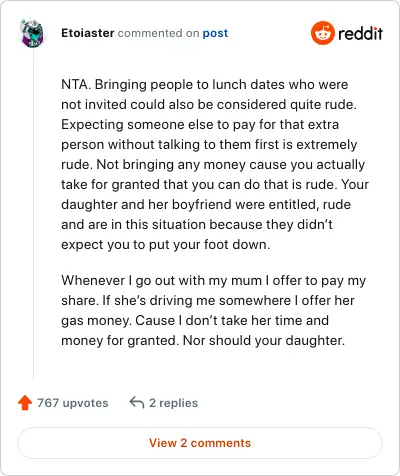This screenshot has width=400, height=476.
Task: Open the Reddit Snoo logo
Action: (x=322, y=33)
